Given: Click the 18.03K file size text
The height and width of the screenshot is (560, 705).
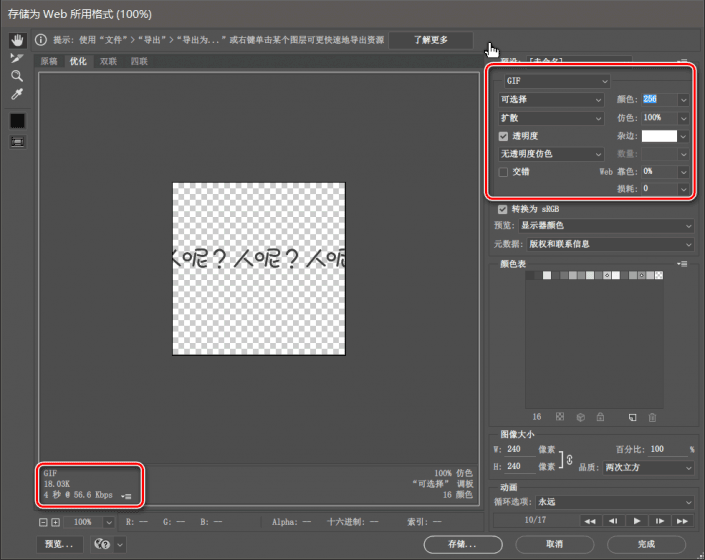Looking at the screenshot, I should pos(57,484).
